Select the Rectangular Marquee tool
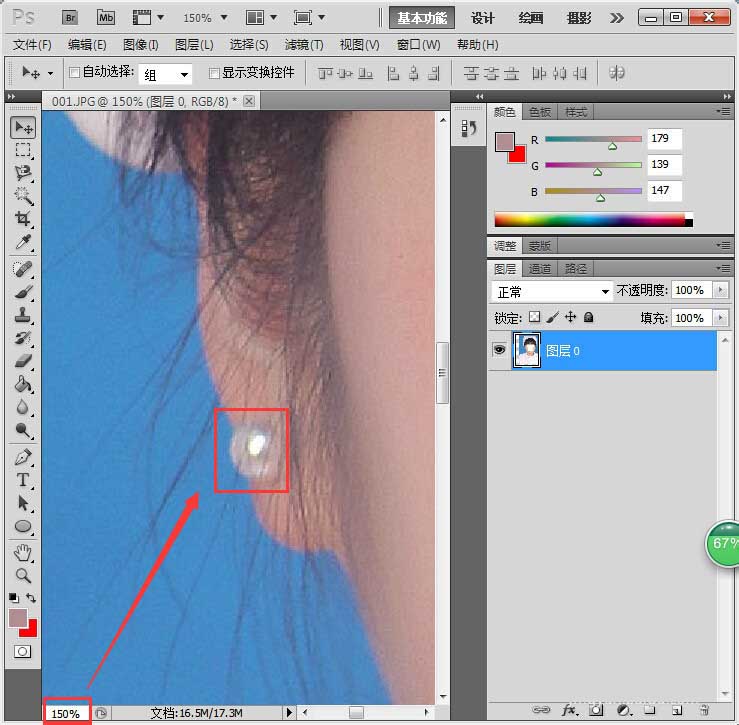The image size is (739, 725). coord(23,150)
